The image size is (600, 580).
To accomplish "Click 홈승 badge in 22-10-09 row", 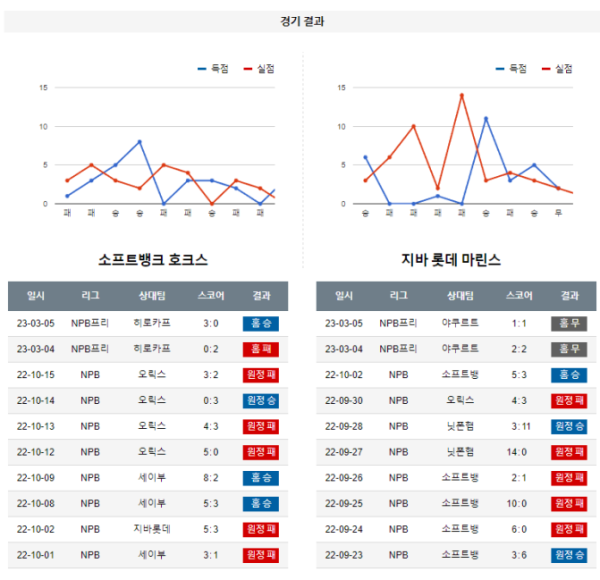I will point(261,478).
